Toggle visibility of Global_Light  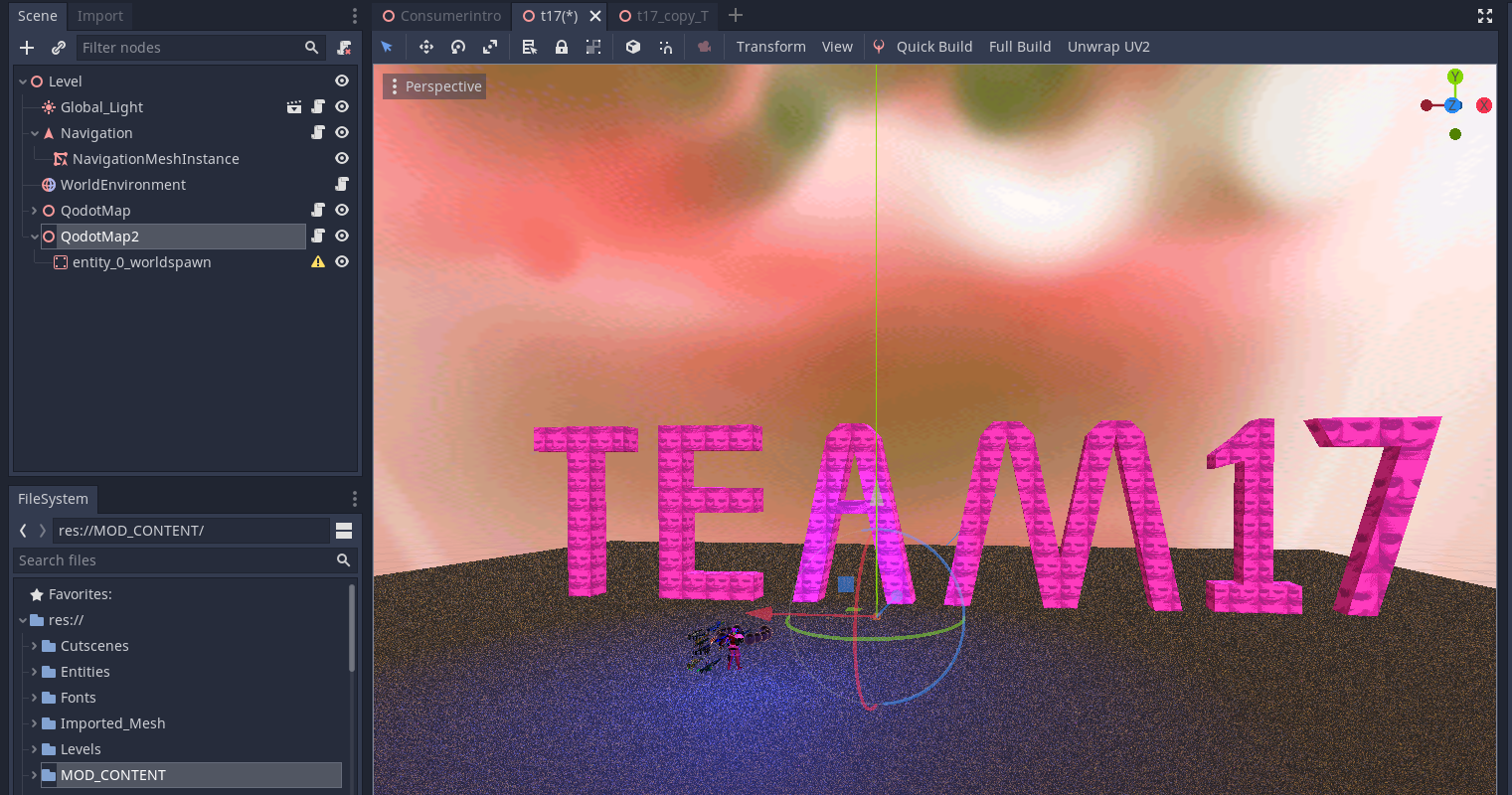coord(342,106)
